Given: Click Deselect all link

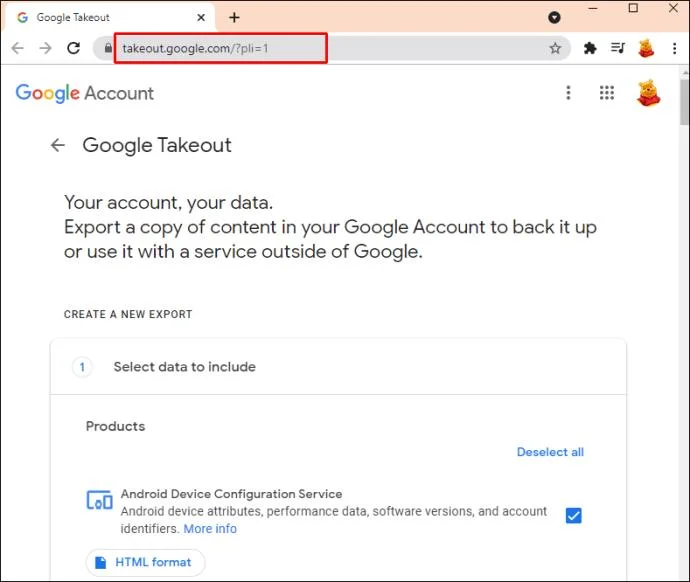Looking at the screenshot, I should tap(550, 452).
